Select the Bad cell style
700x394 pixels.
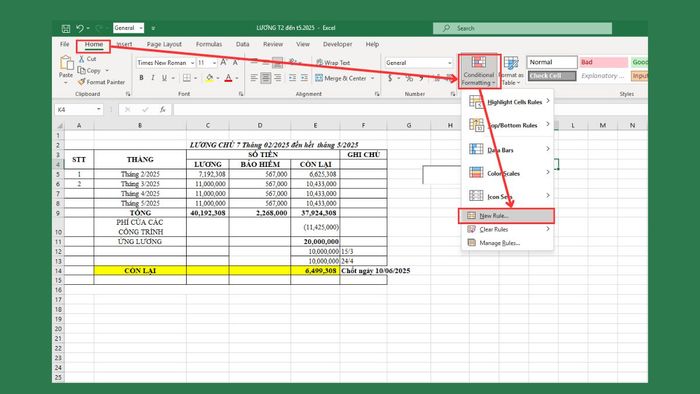tap(604, 62)
